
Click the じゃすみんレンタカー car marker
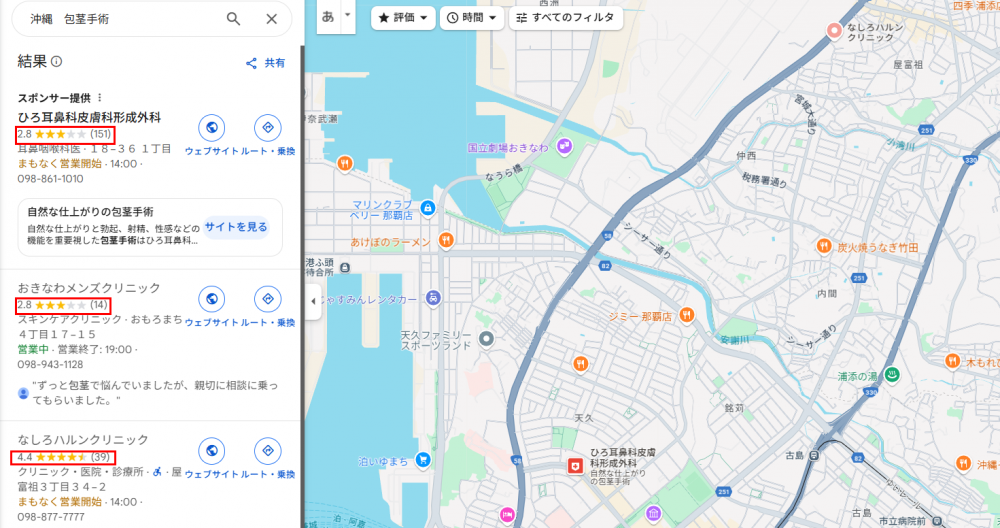(433, 298)
